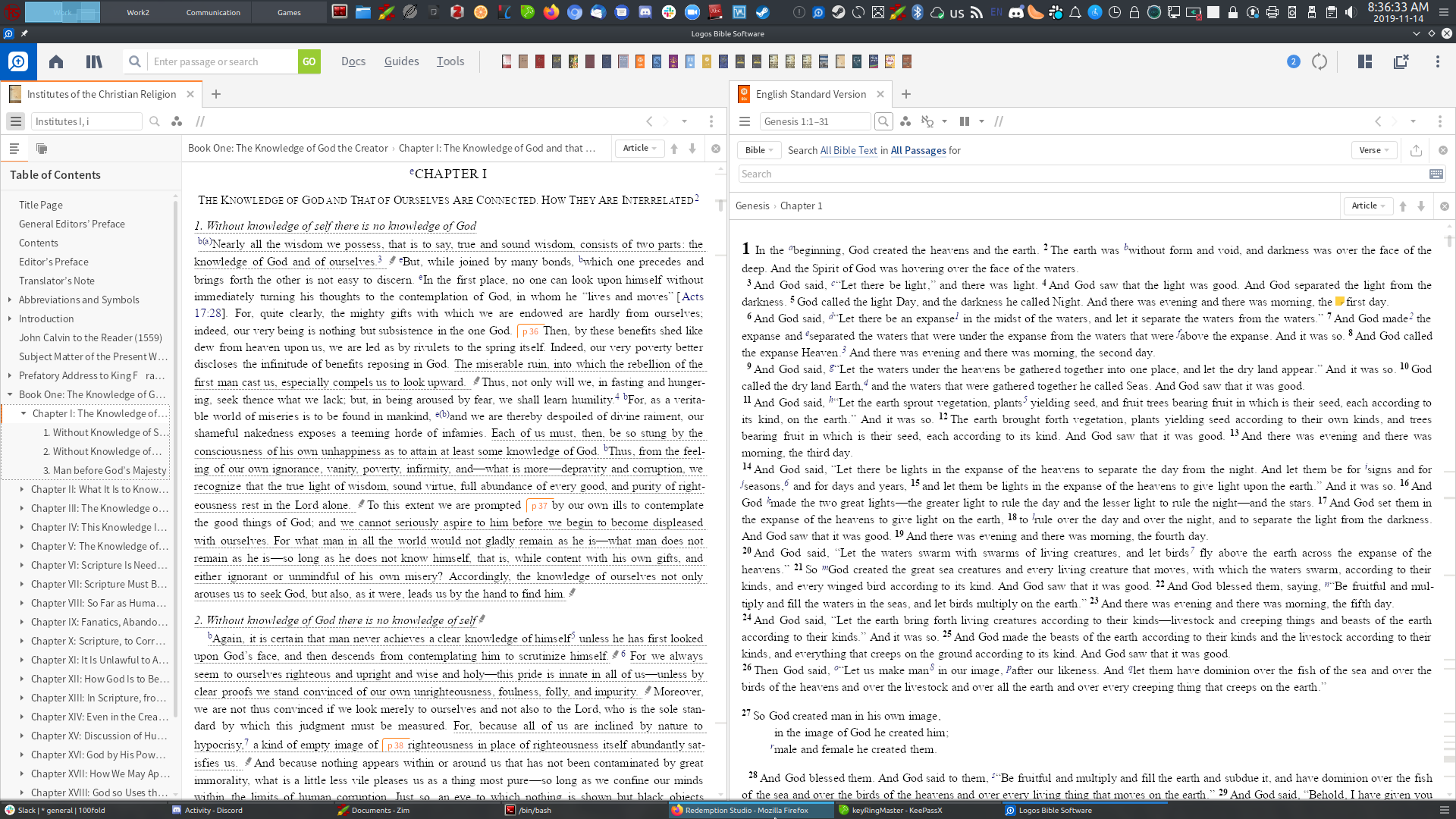Toggle inline search in the ESV panel
Image resolution: width=1456 pixels, height=819 pixels.
883,121
